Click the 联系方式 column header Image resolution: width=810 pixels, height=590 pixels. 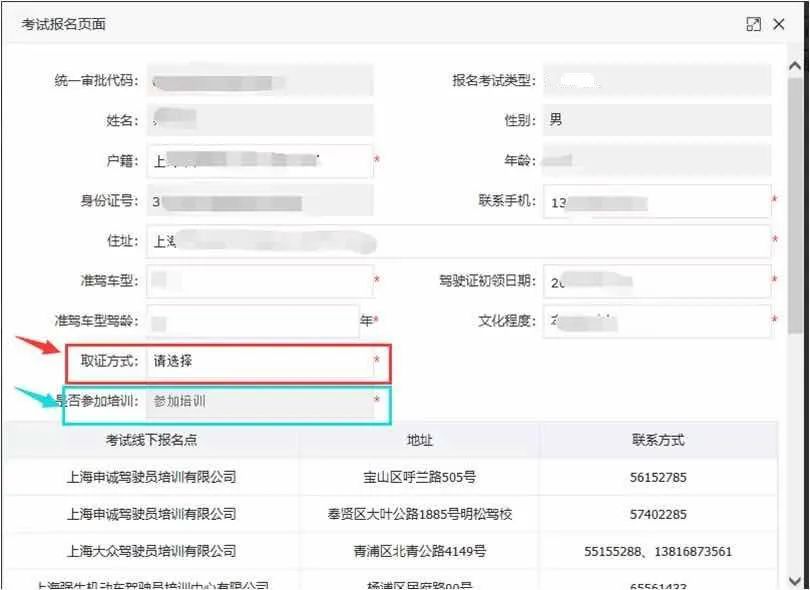pos(658,440)
